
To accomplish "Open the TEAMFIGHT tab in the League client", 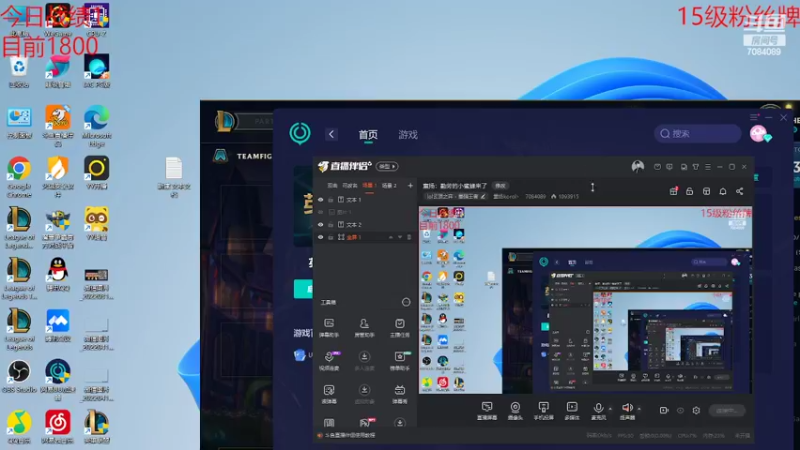I will (x=254, y=156).
